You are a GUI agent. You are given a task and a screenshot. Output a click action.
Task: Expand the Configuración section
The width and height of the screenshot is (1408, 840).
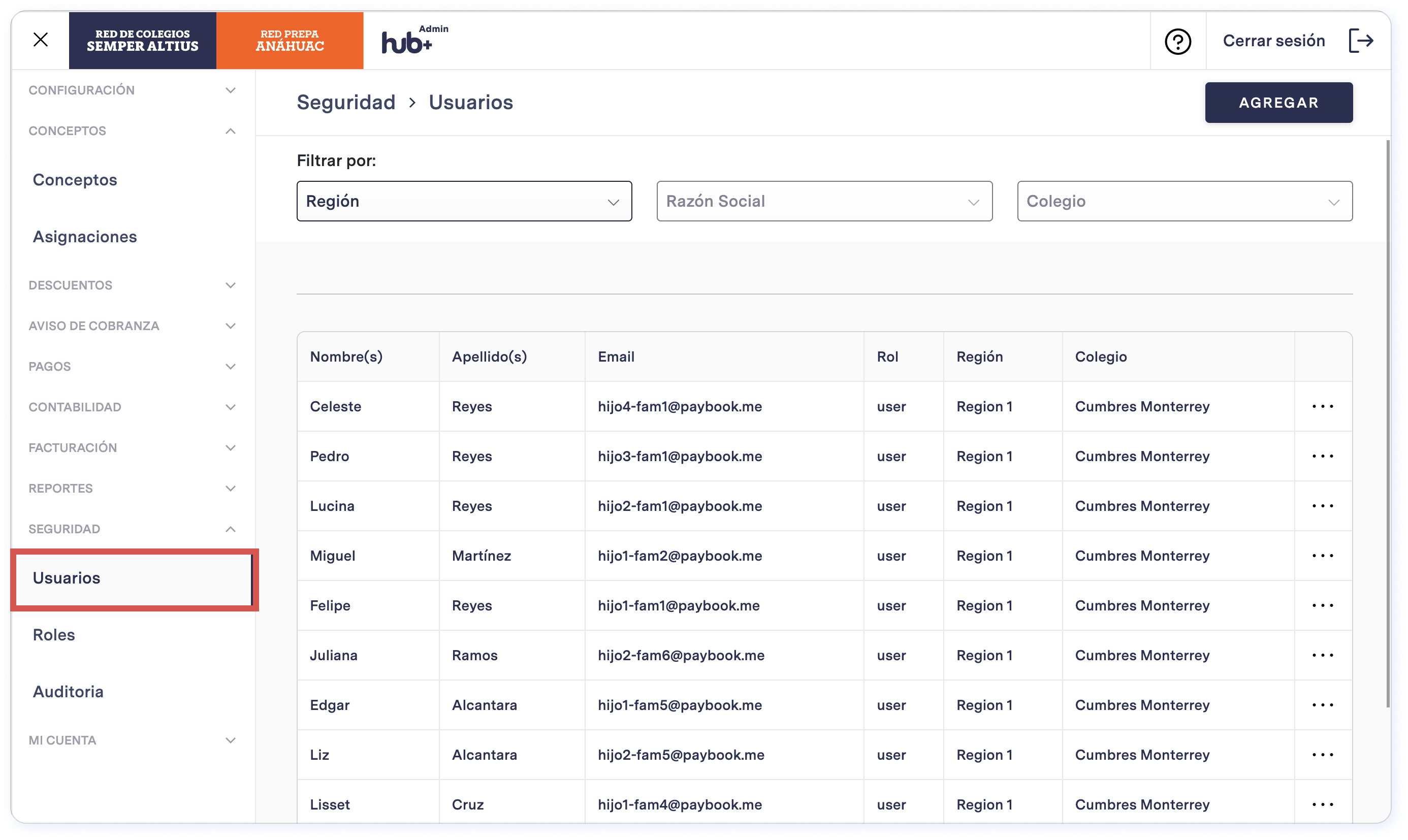[133, 90]
